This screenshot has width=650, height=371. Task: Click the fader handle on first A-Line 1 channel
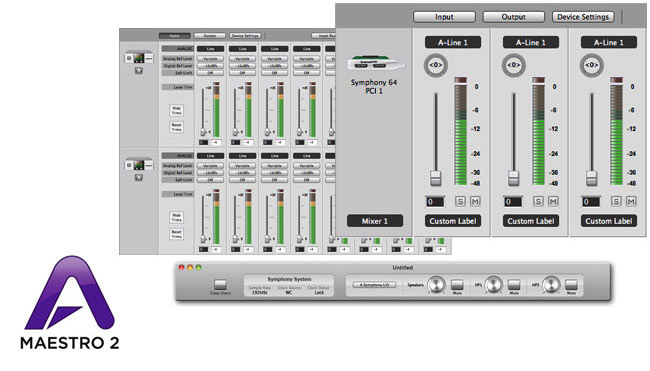436,178
